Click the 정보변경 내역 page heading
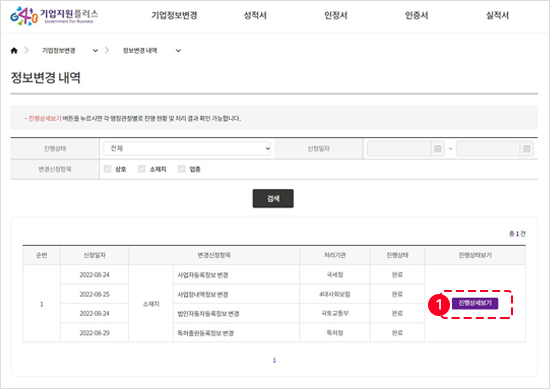Image resolution: width=550 pixels, height=389 pixels. click(46, 78)
